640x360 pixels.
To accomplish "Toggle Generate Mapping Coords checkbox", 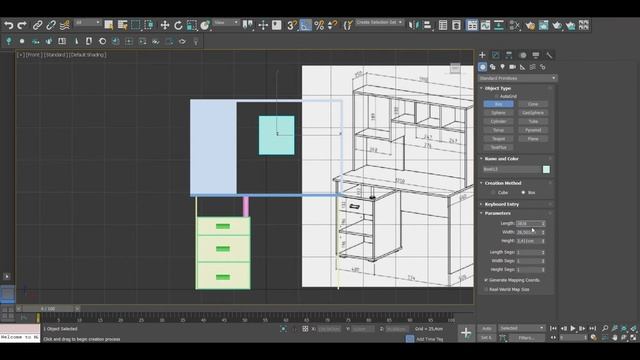I will [486, 280].
